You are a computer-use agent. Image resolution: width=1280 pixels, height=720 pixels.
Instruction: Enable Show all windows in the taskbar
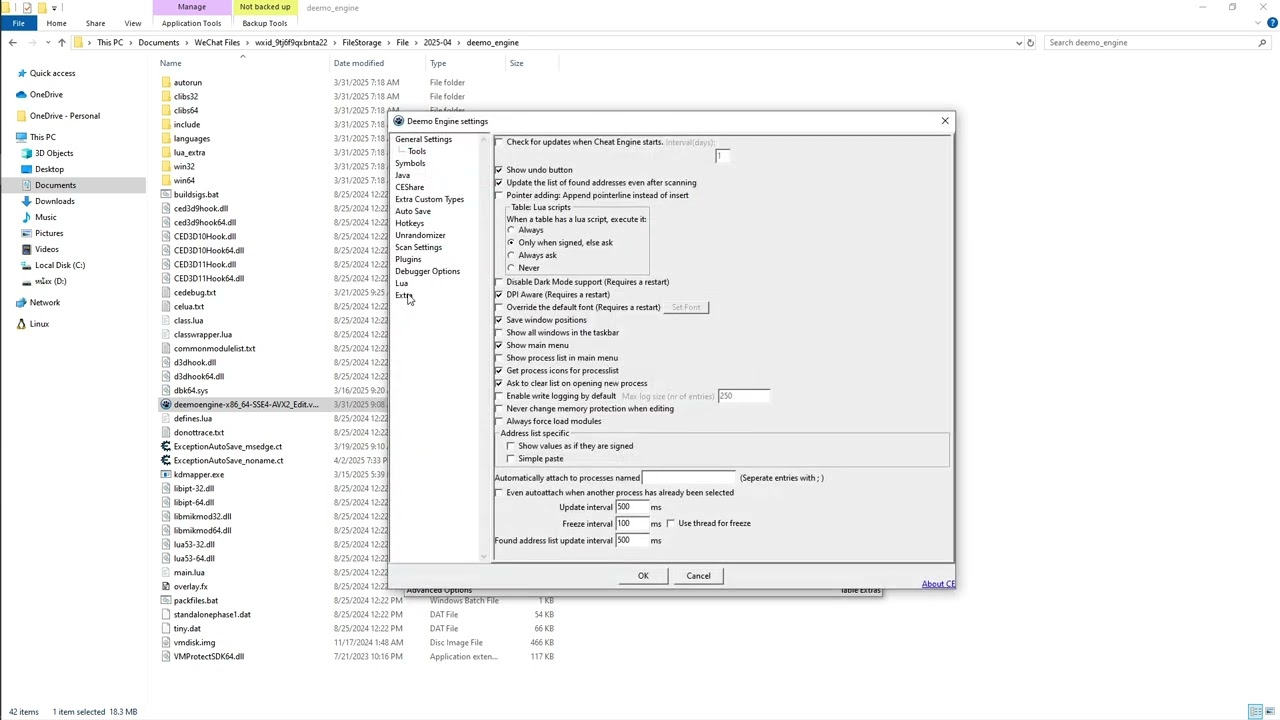pyautogui.click(x=499, y=332)
